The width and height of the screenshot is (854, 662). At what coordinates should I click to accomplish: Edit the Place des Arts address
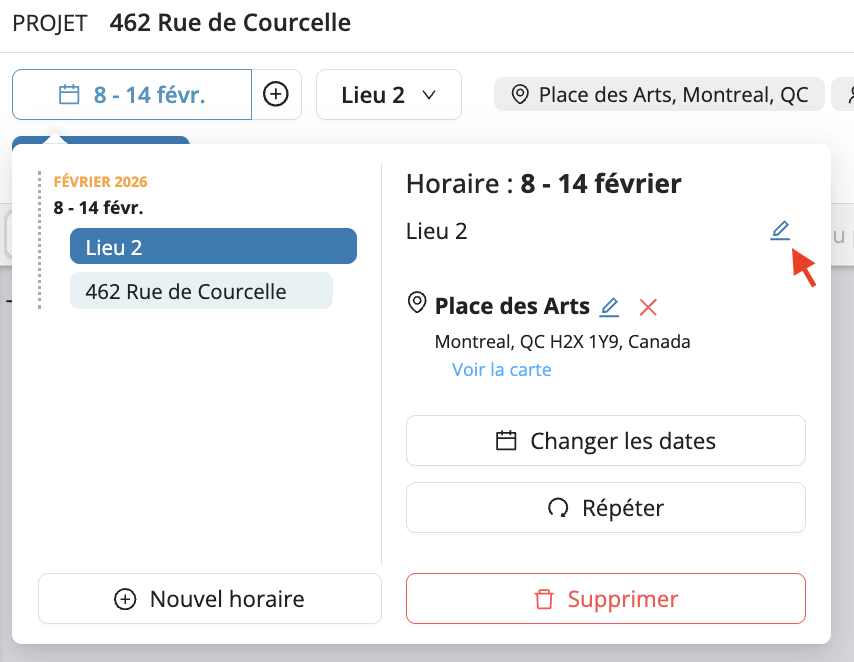coord(609,307)
